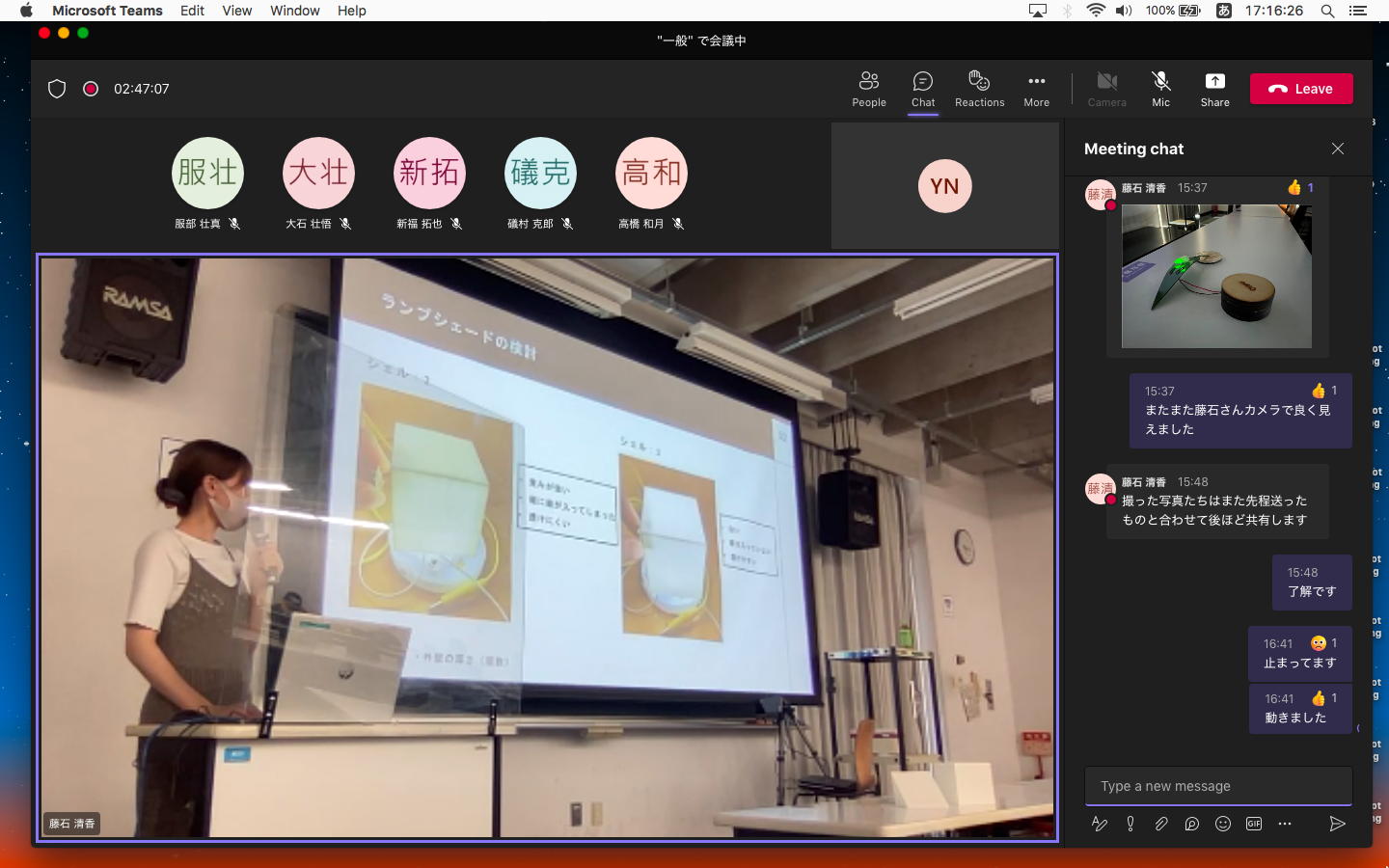This screenshot has height=868, width=1389.
Task: Open the Window menu
Action: [x=294, y=11]
